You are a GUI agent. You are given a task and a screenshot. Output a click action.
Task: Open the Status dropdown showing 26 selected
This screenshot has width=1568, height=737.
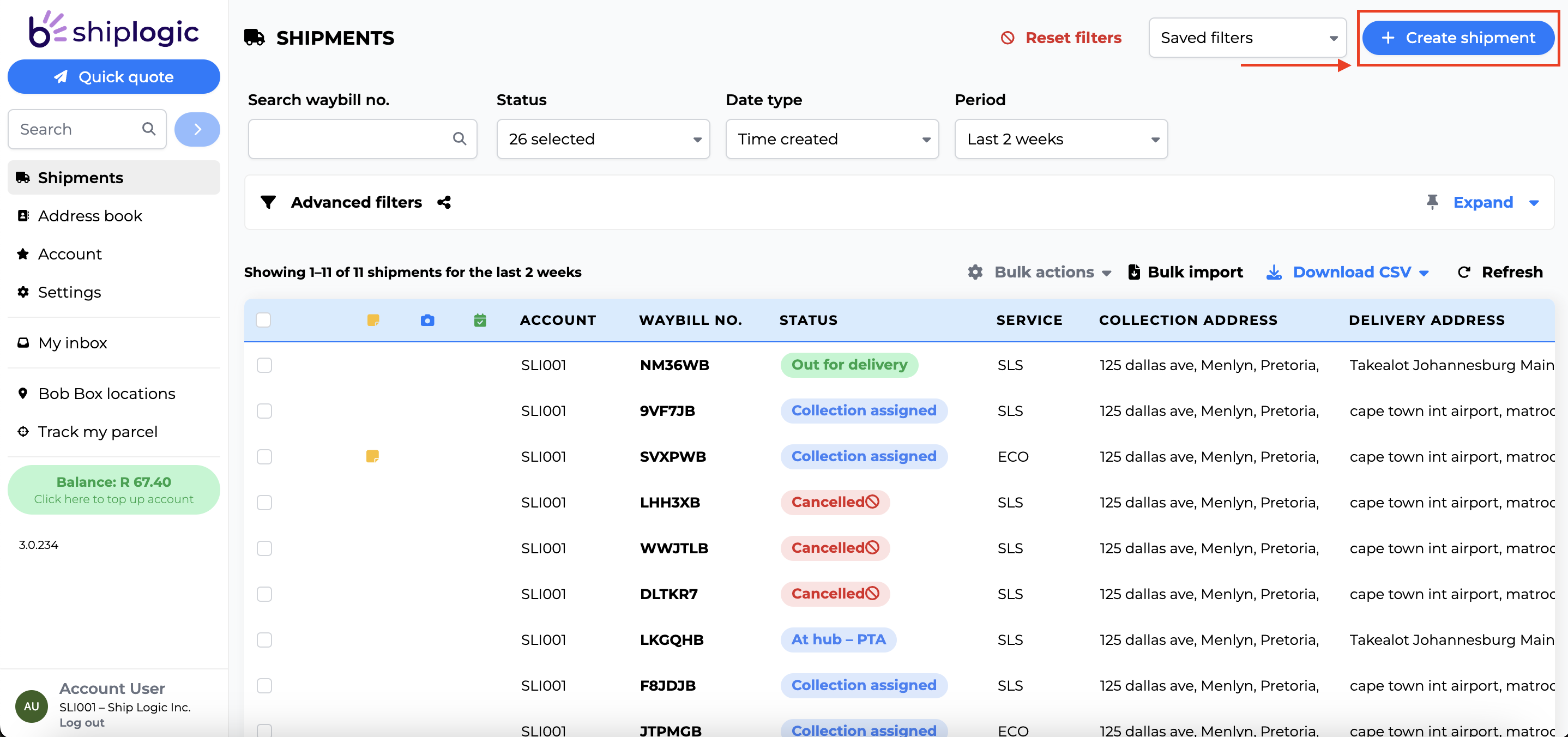[603, 139]
